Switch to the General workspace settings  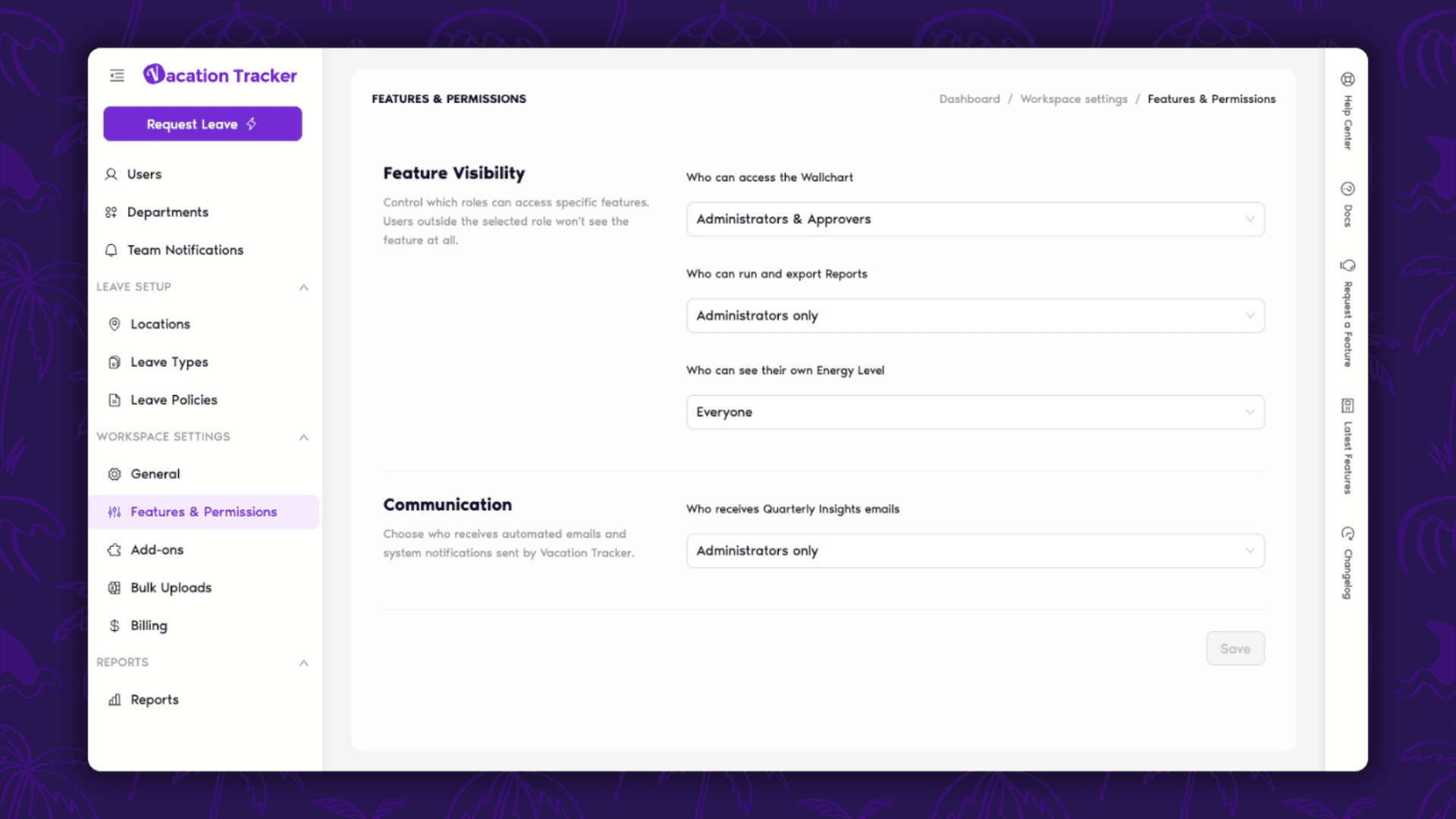tap(155, 474)
